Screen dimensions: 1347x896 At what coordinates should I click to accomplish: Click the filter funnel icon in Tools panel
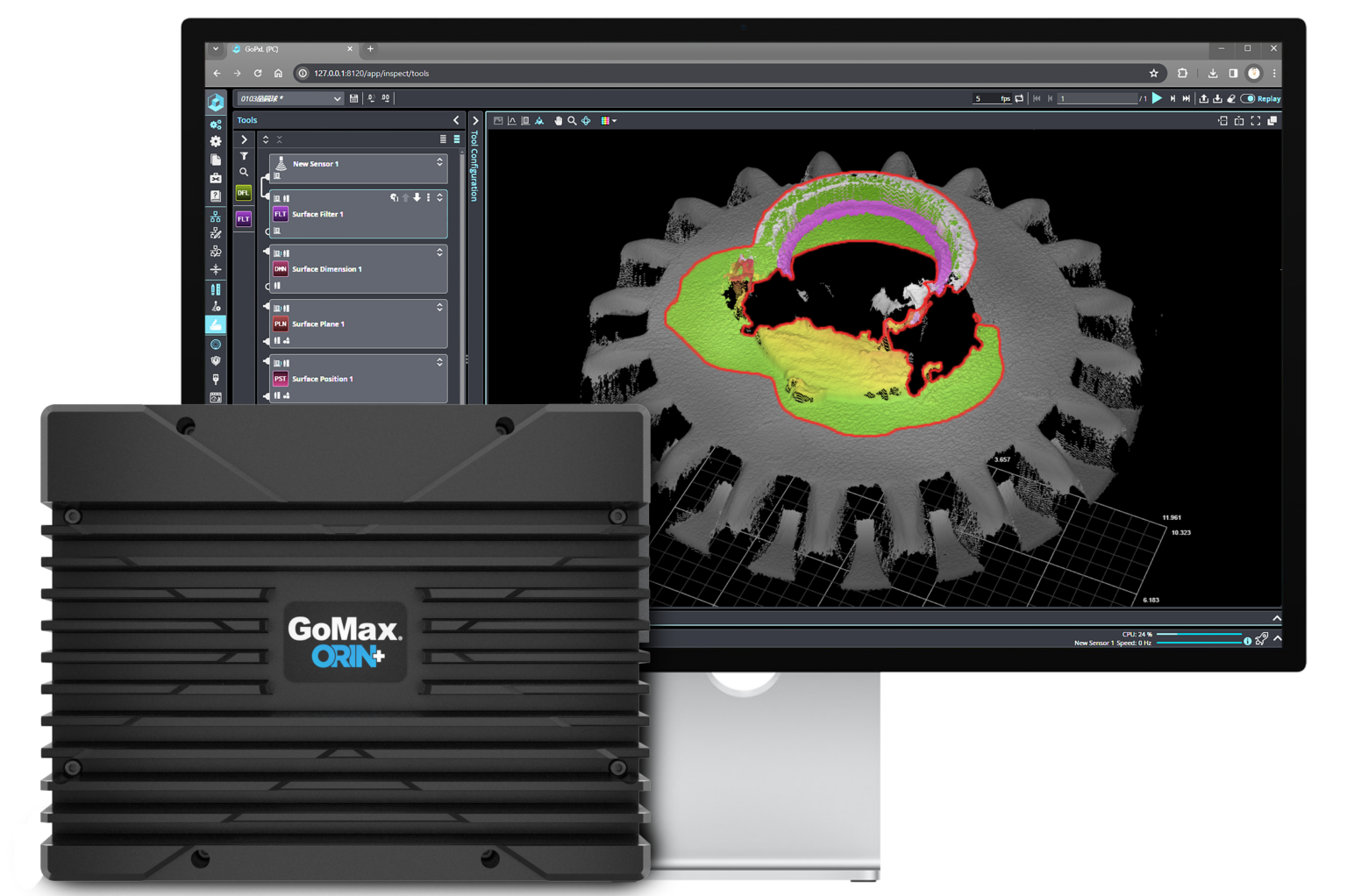pos(244,156)
